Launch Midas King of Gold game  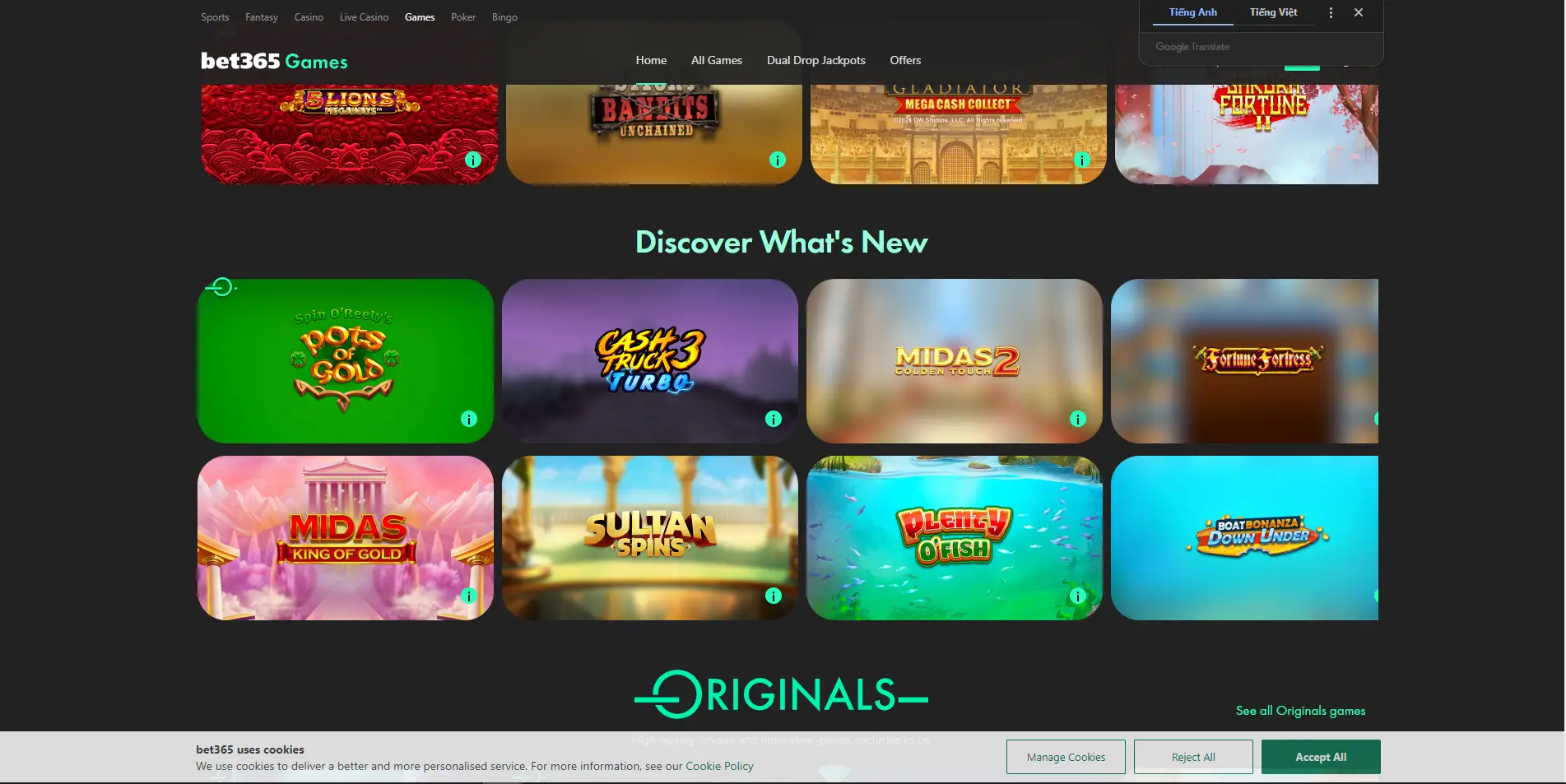tap(346, 538)
